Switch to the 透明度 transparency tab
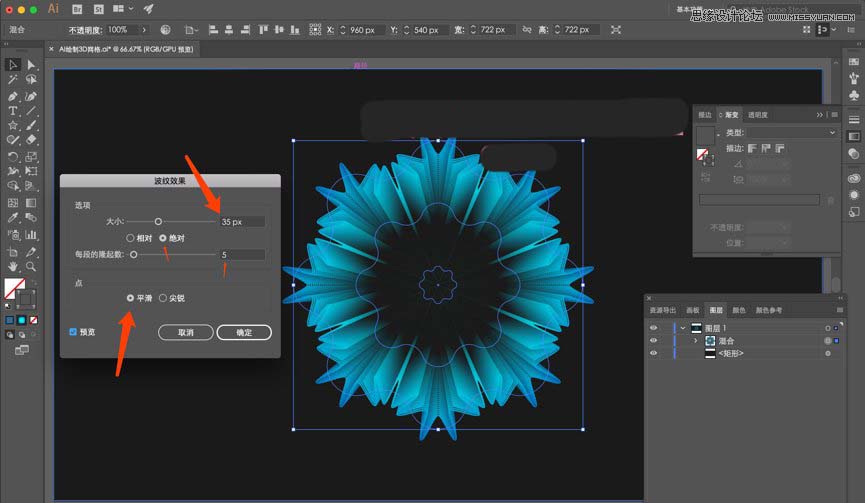This screenshot has width=865, height=503. click(x=758, y=115)
